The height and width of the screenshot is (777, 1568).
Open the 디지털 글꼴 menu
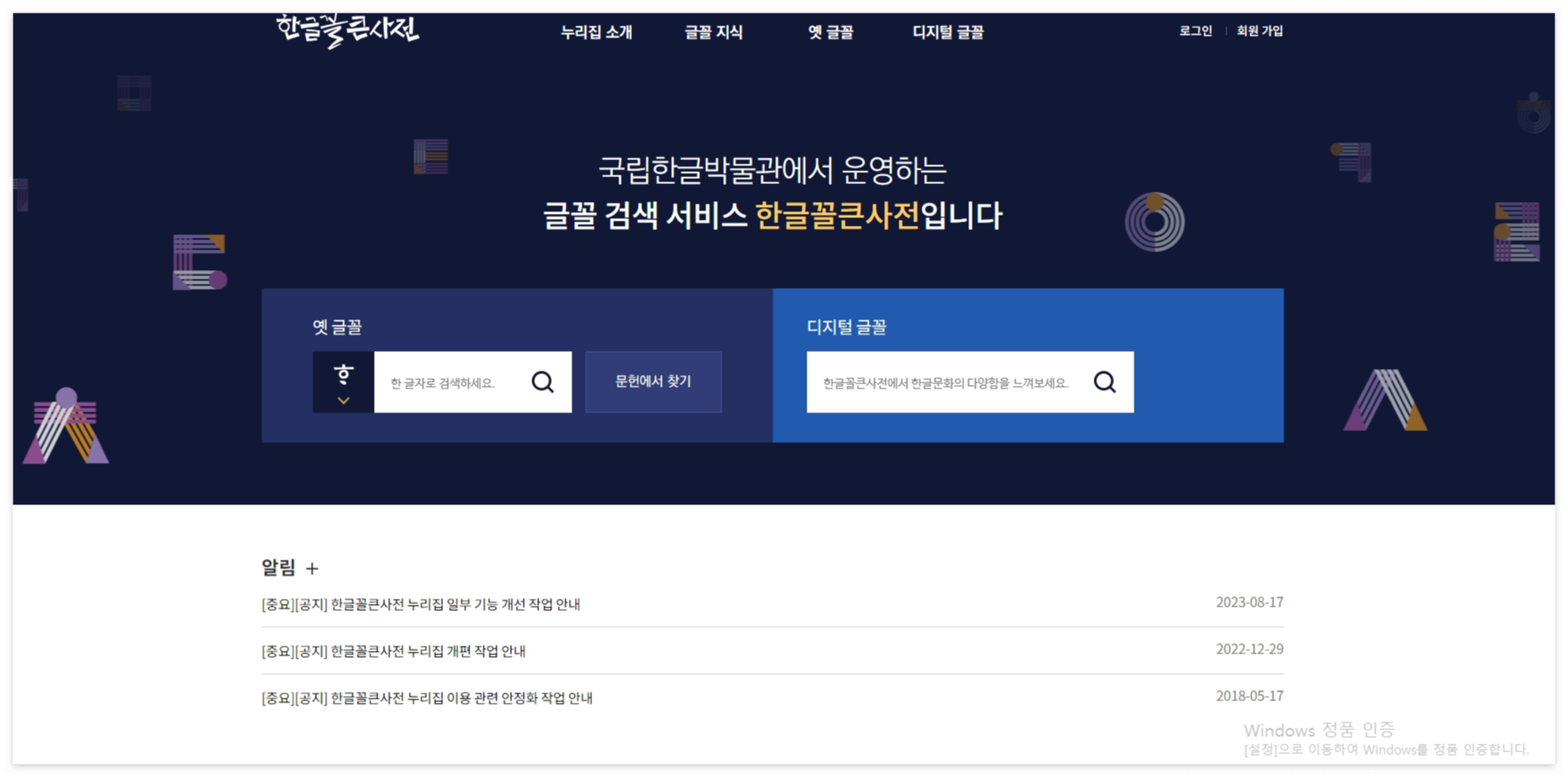[x=948, y=32]
